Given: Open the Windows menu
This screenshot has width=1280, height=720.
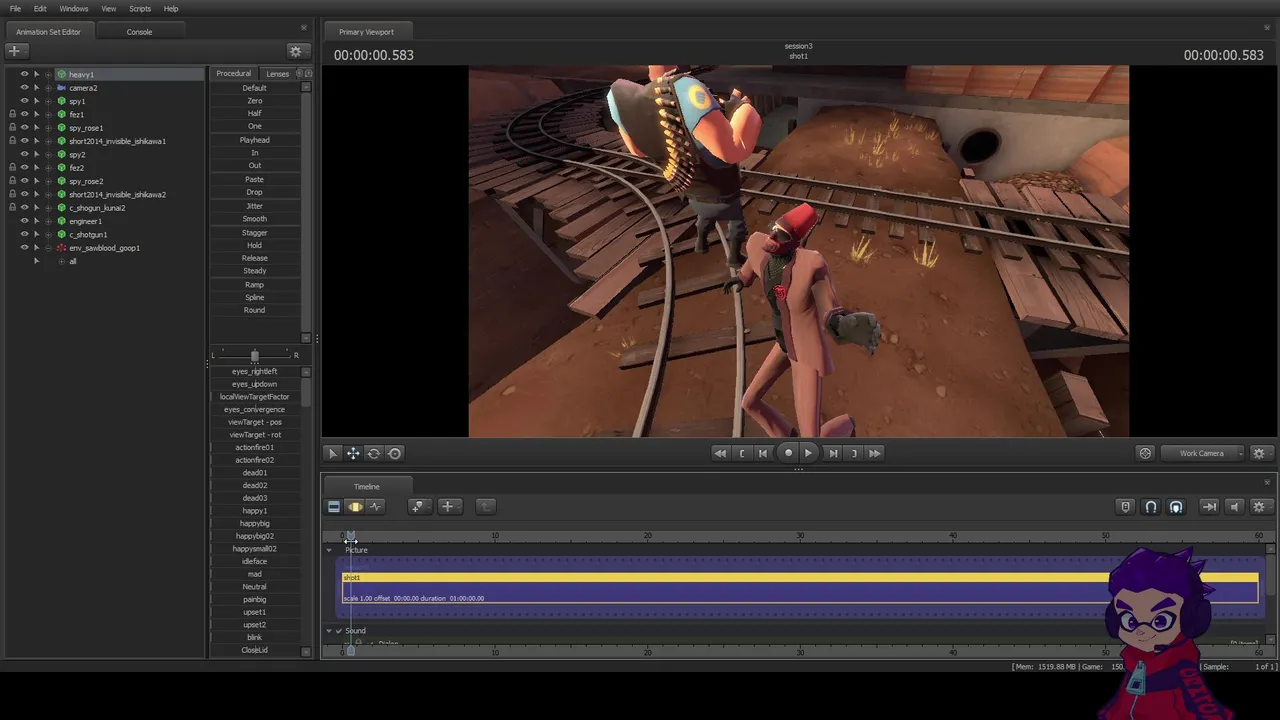Looking at the screenshot, I should pyautogui.click(x=73, y=9).
